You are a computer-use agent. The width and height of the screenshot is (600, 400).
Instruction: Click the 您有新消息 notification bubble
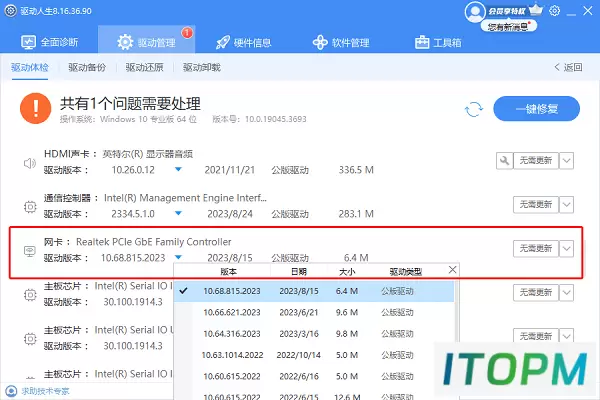pos(509,26)
